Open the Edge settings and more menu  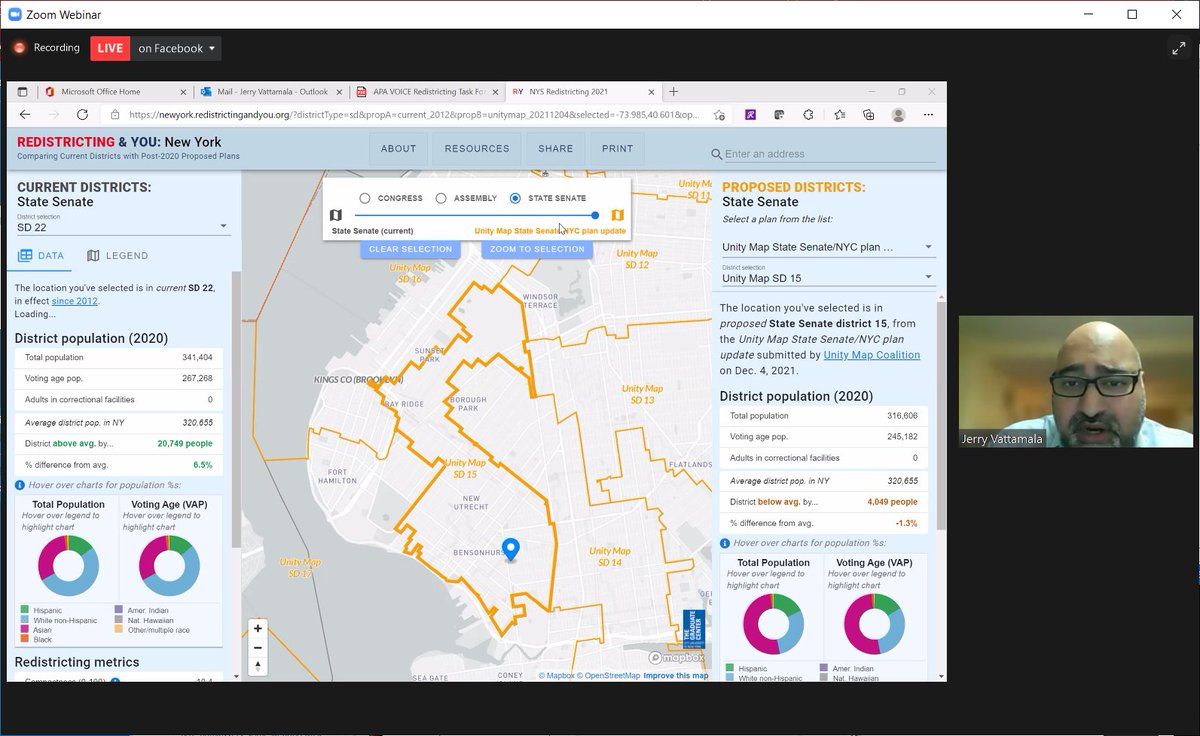click(928, 115)
